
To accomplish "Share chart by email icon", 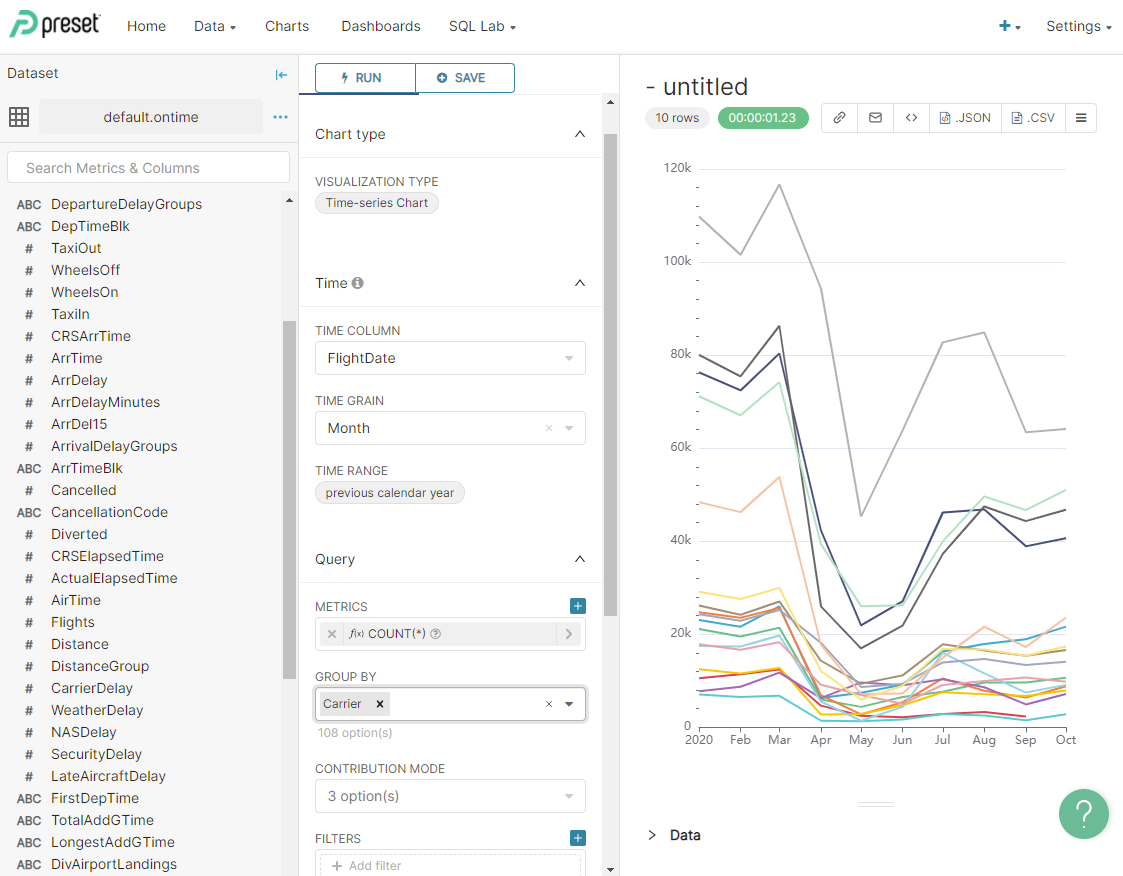I will [875, 118].
